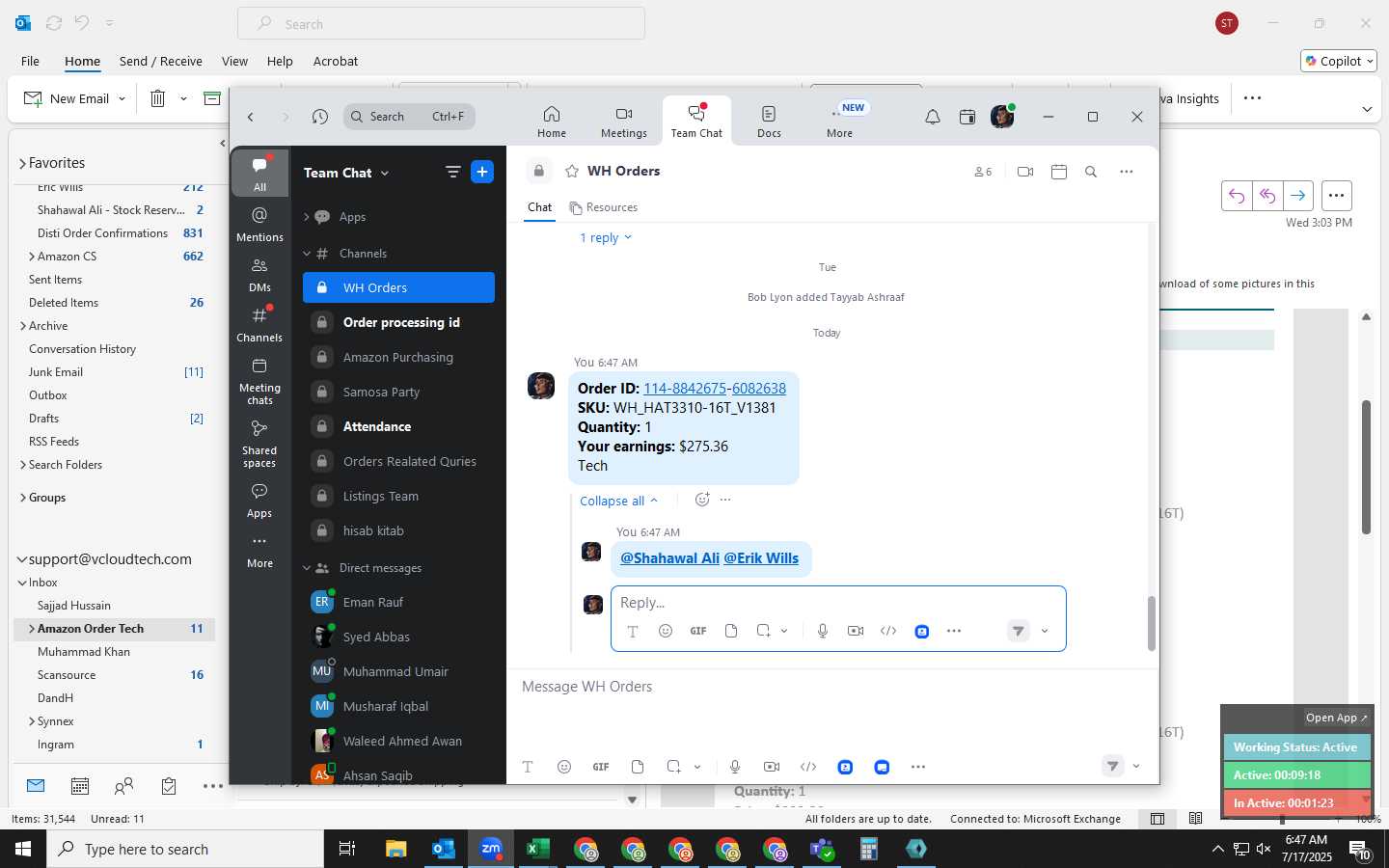Screen dimensions: 1389x868
Task: Open File Explorer from taskbar
Action: click(395, 849)
